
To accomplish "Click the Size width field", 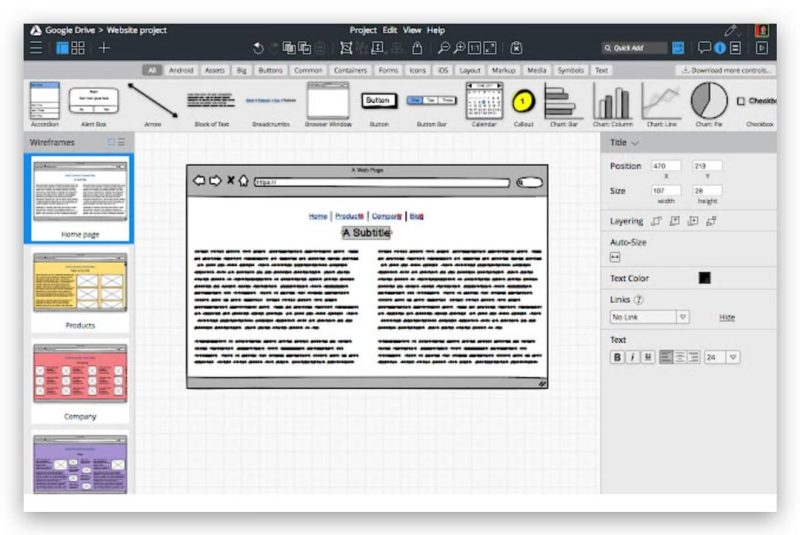I will point(665,190).
